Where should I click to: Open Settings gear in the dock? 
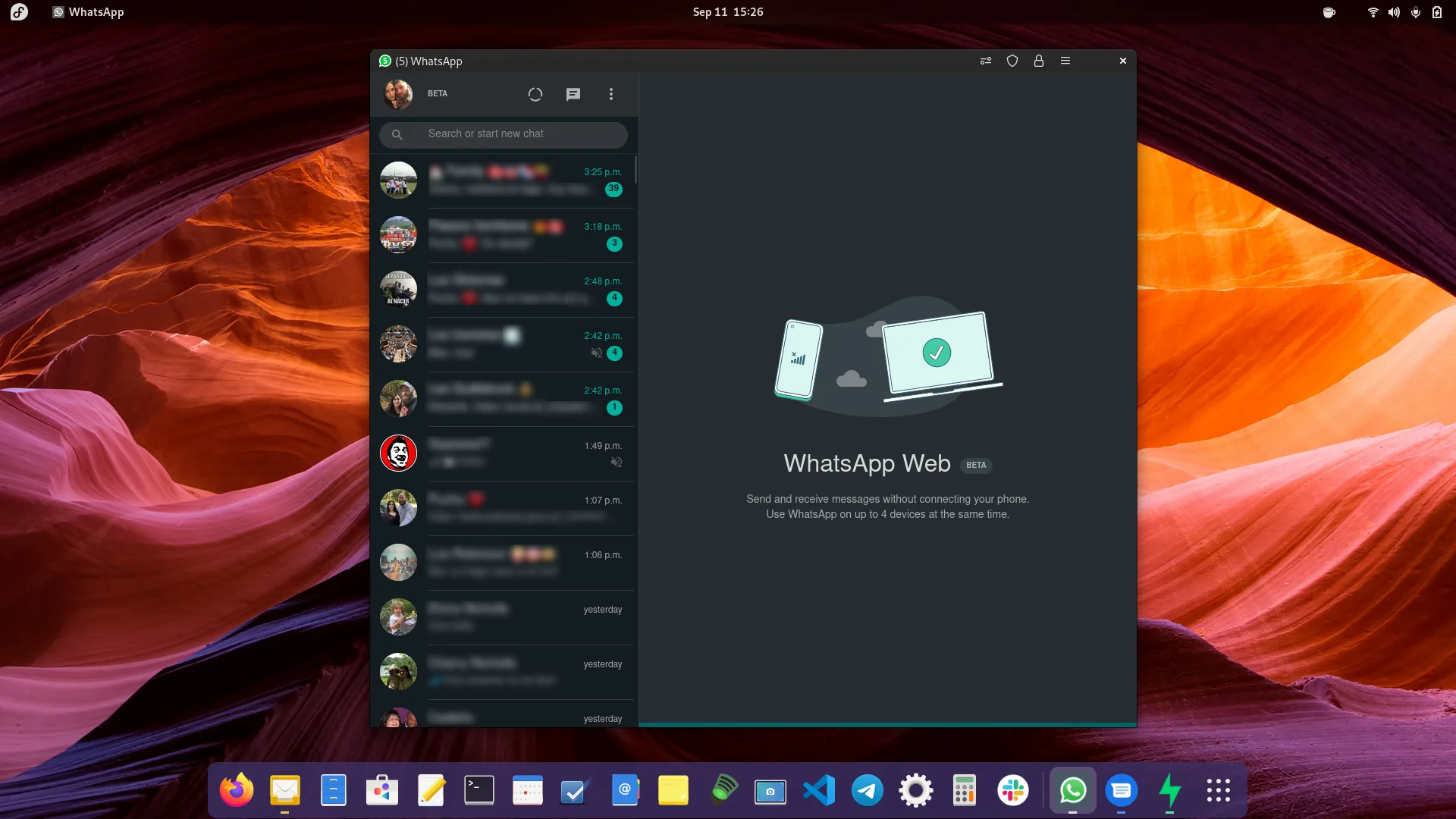tap(916, 790)
